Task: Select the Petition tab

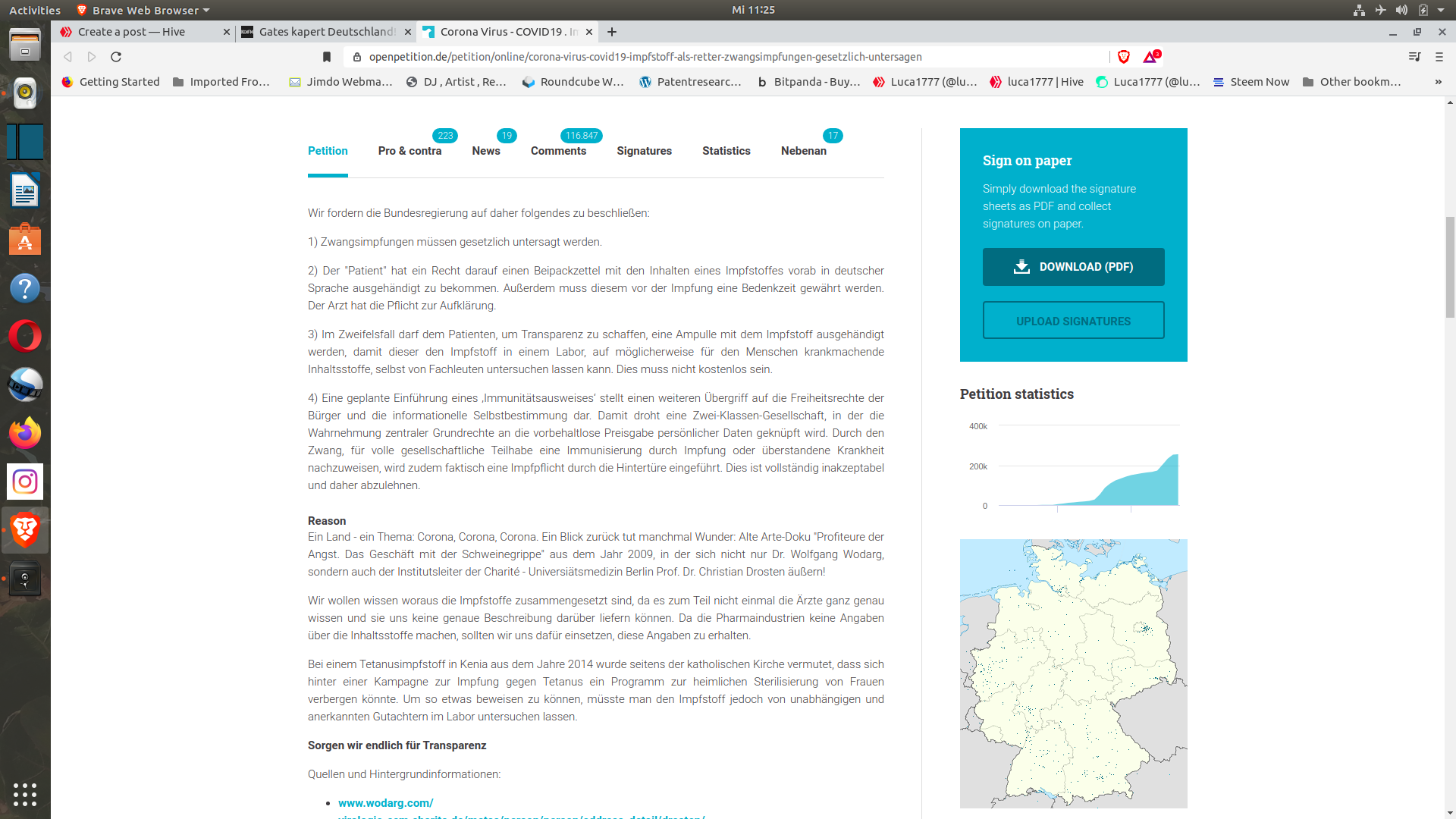Action: [328, 151]
